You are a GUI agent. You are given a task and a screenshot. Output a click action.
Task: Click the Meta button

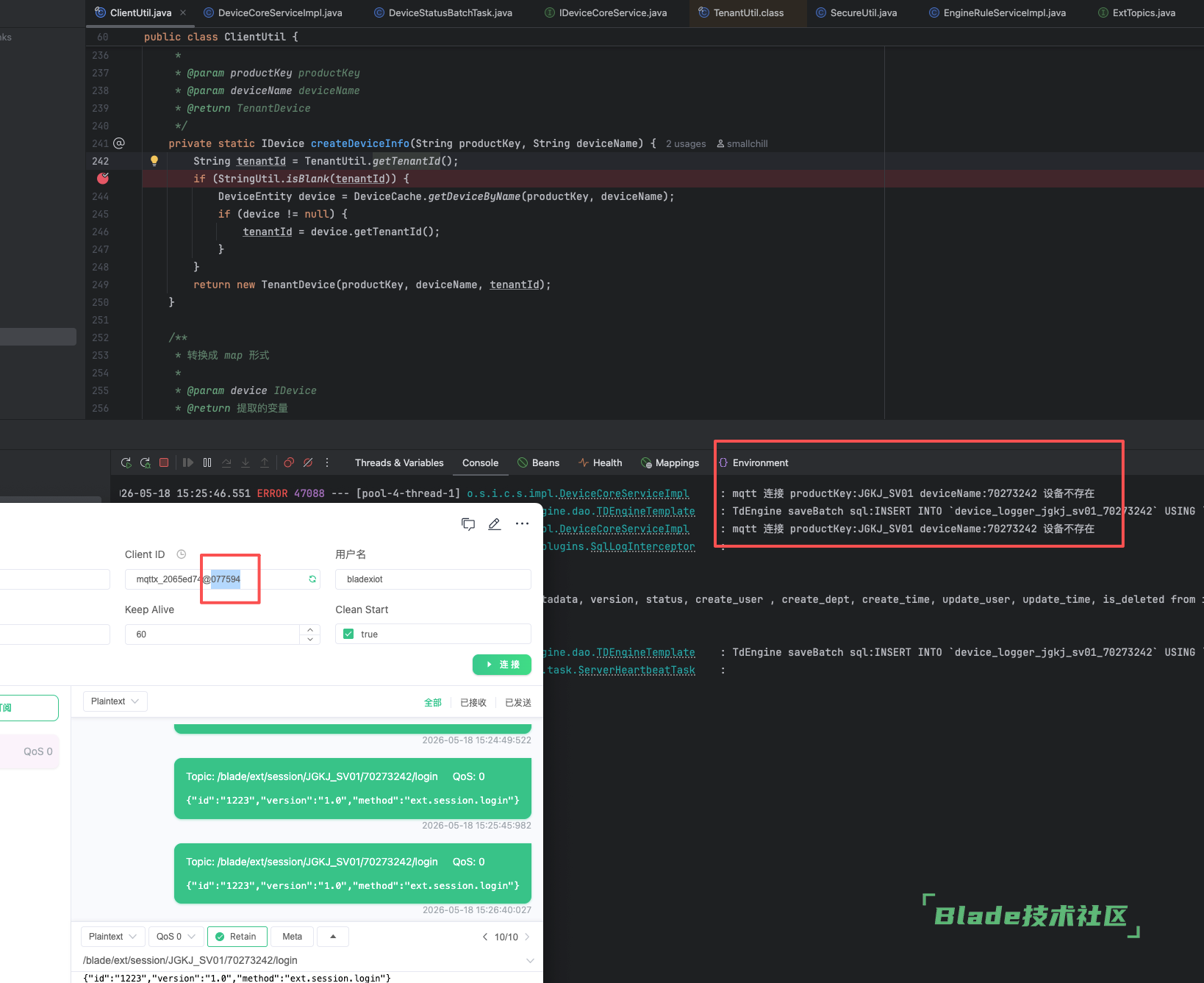tap(292, 937)
